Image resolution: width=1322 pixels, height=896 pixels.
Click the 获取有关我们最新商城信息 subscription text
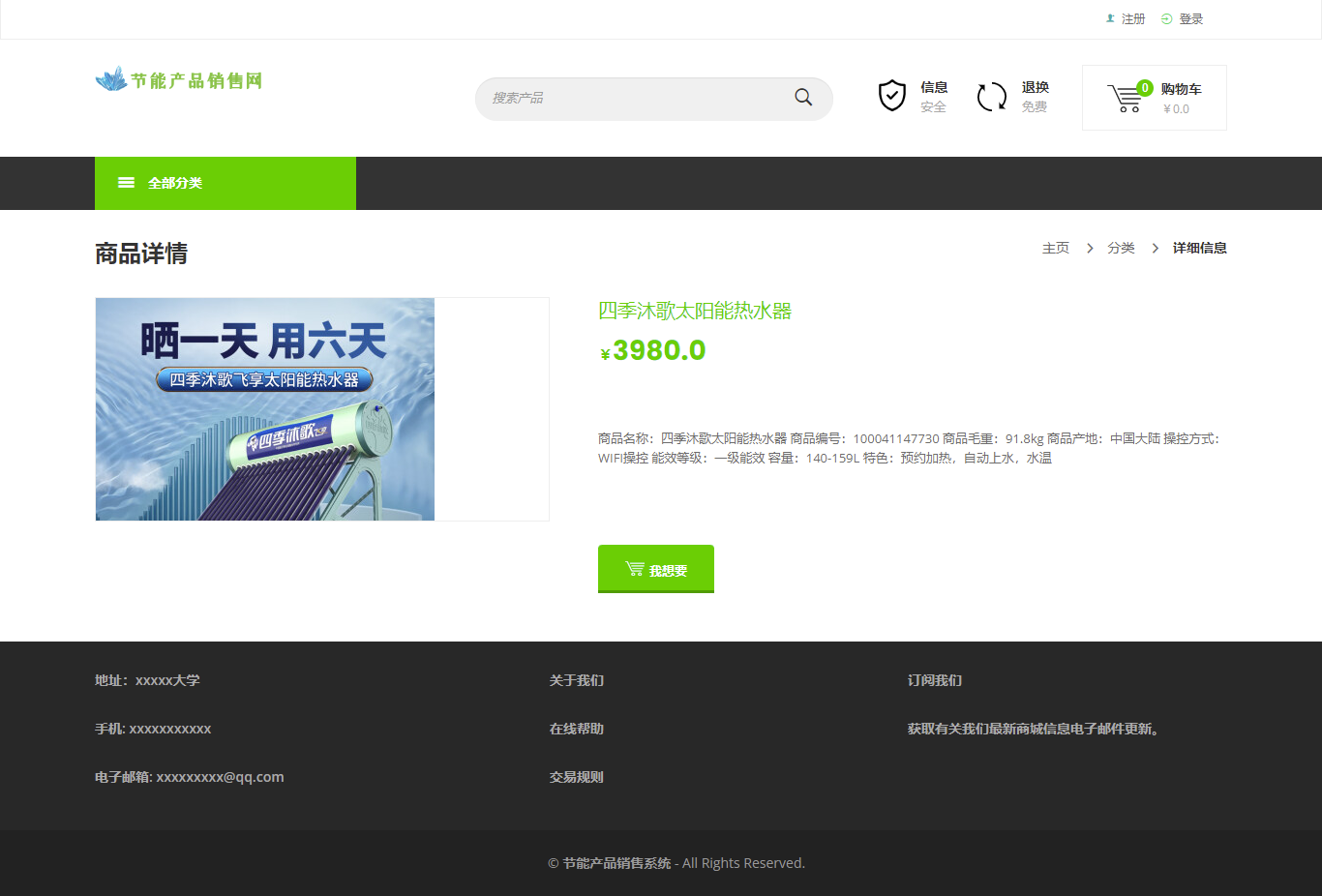[x=1034, y=729]
